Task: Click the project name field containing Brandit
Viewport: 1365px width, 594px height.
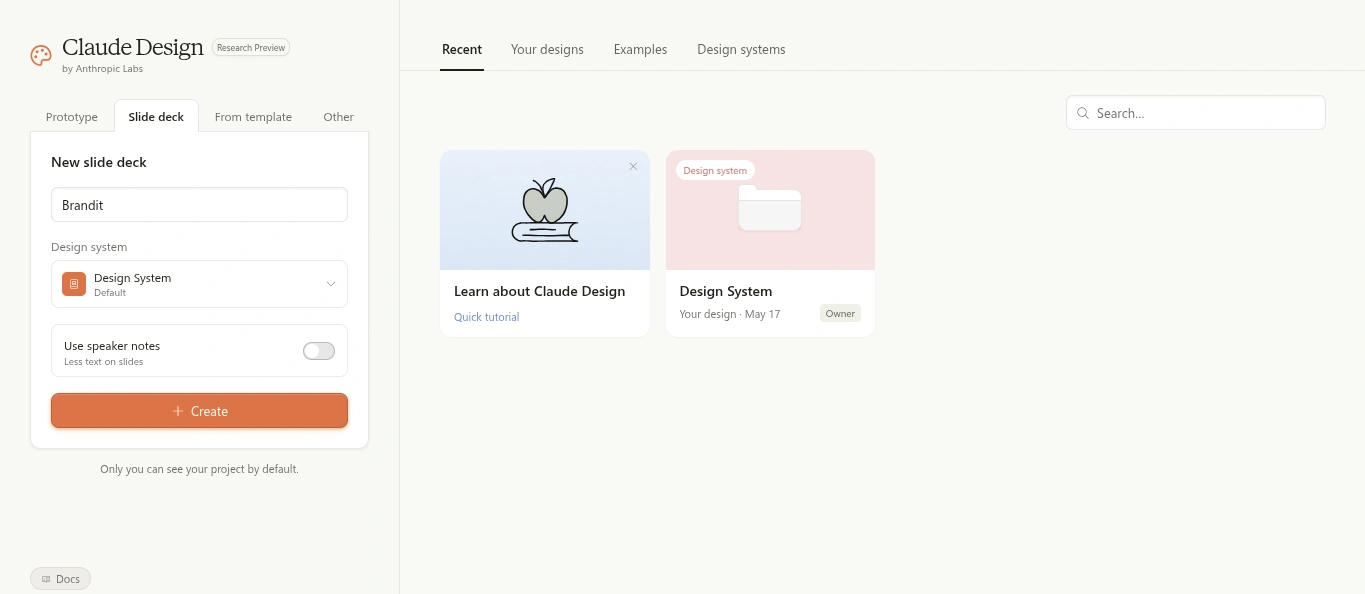Action: [x=199, y=205]
